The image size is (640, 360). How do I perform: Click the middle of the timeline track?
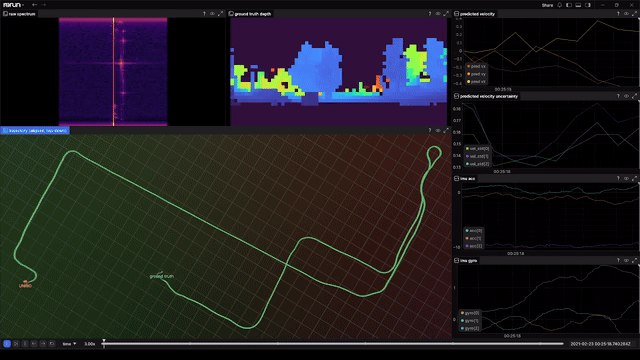(x=333, y=344)
